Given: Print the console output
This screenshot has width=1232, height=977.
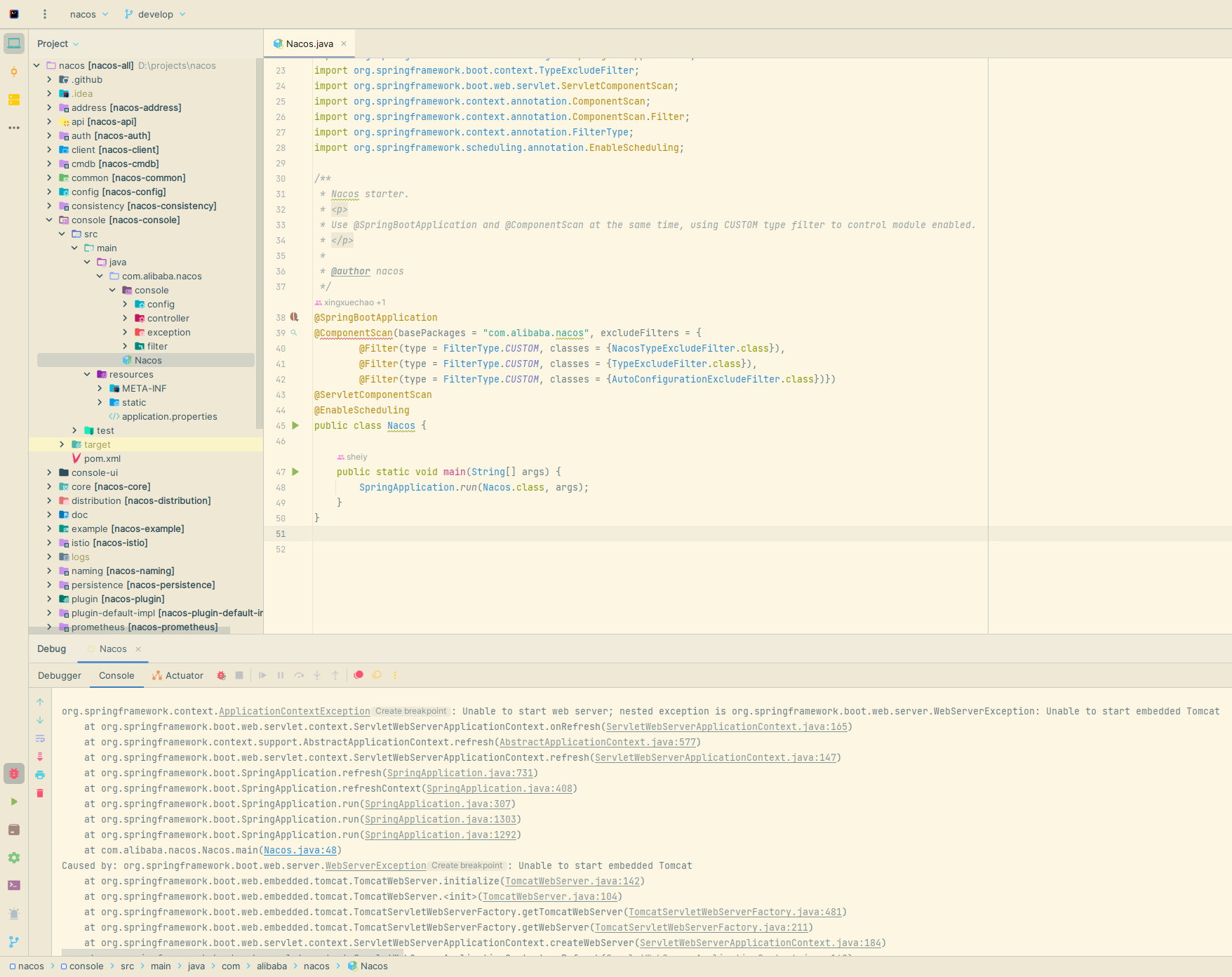Looking at the screenshot, I should tap(40, 775).
